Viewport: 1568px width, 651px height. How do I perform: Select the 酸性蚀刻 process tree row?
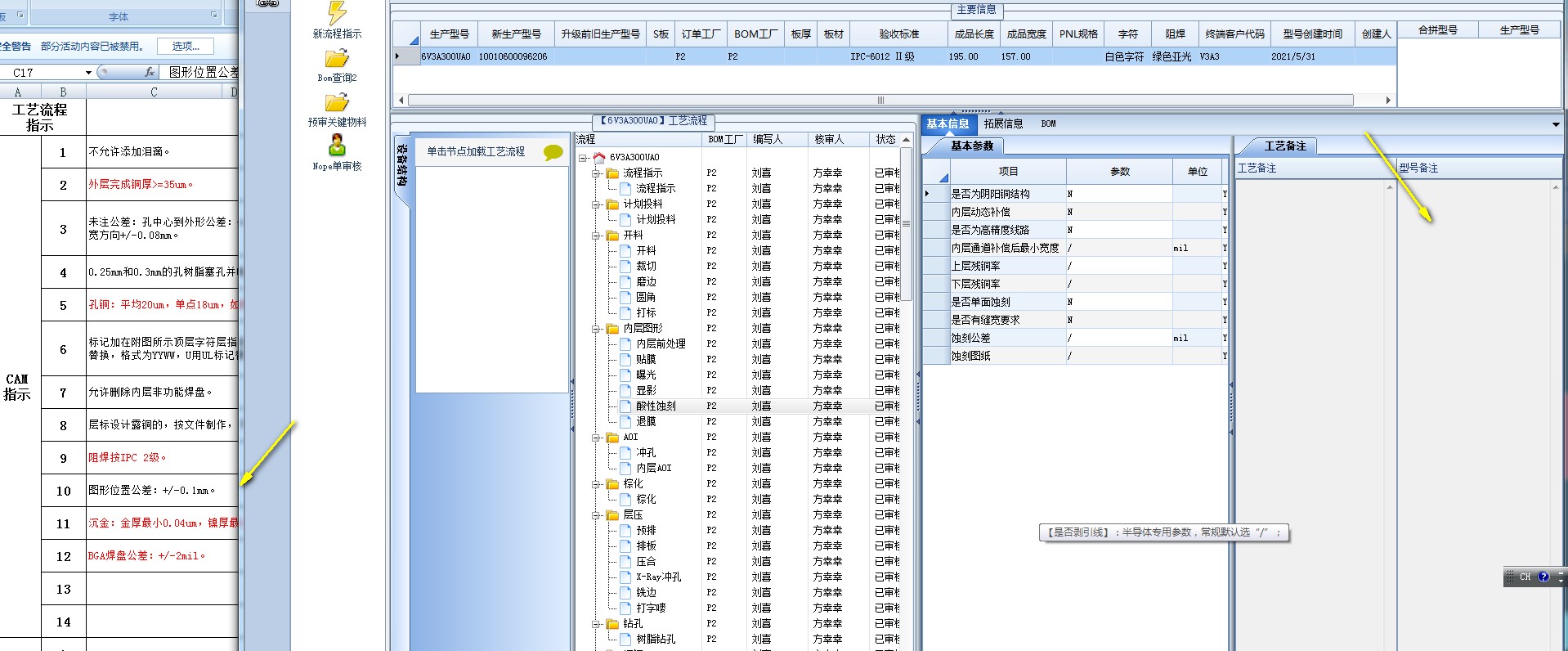pyautogui.click(x=656, y=406)
